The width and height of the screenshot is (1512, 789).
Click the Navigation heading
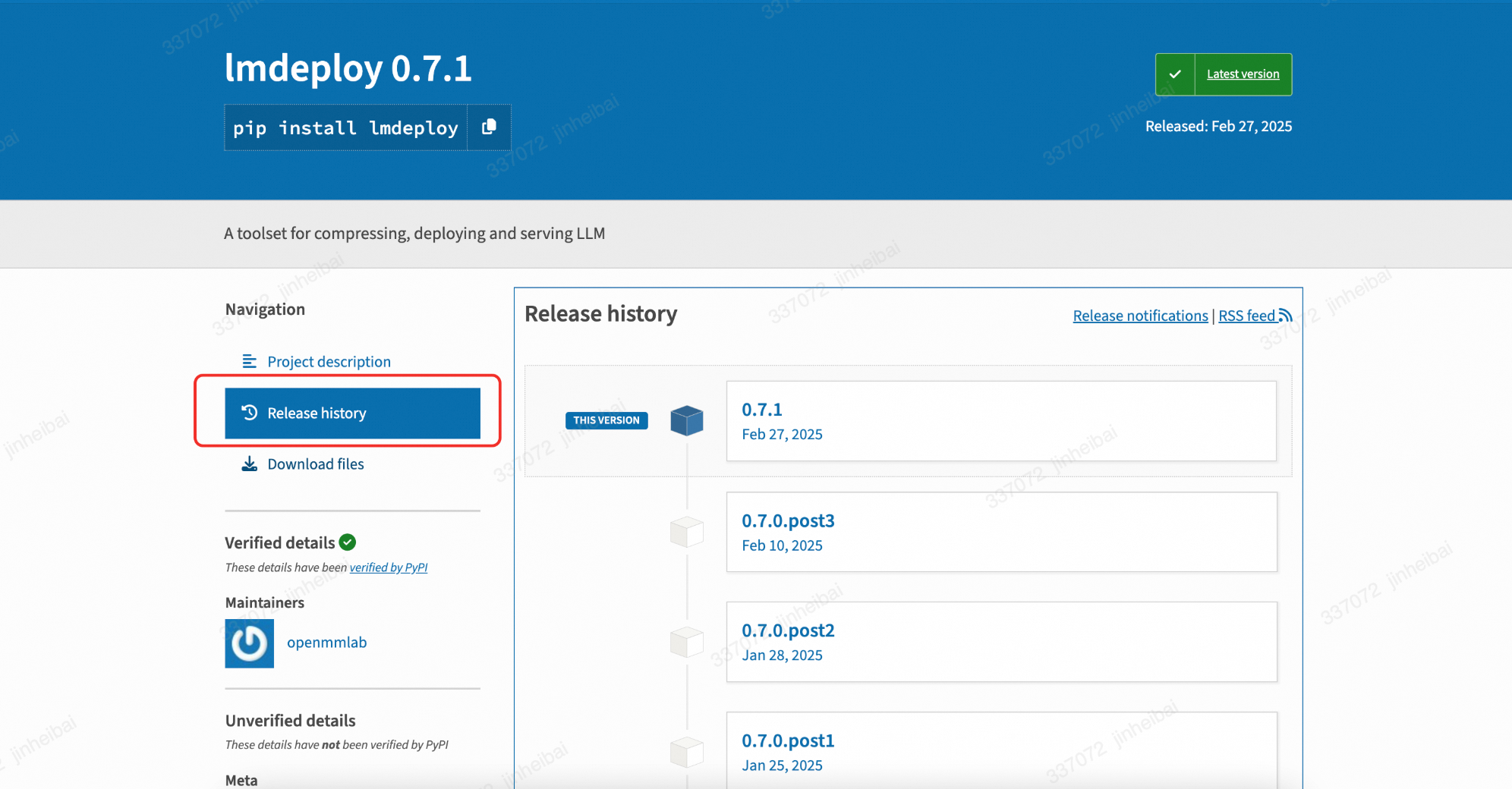pos(265,310)
